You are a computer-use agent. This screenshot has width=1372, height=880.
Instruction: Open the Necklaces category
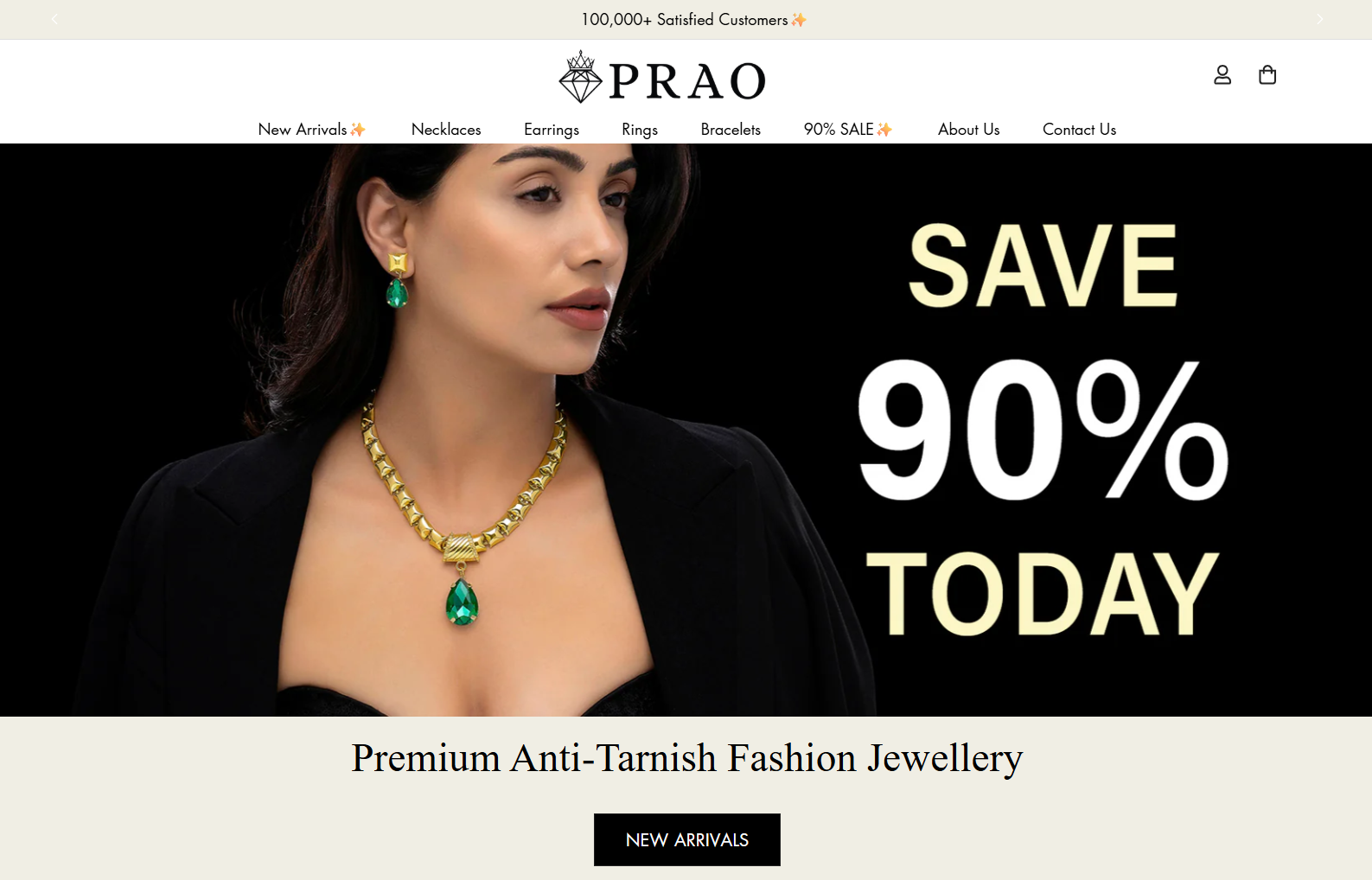tap(446, 129)
